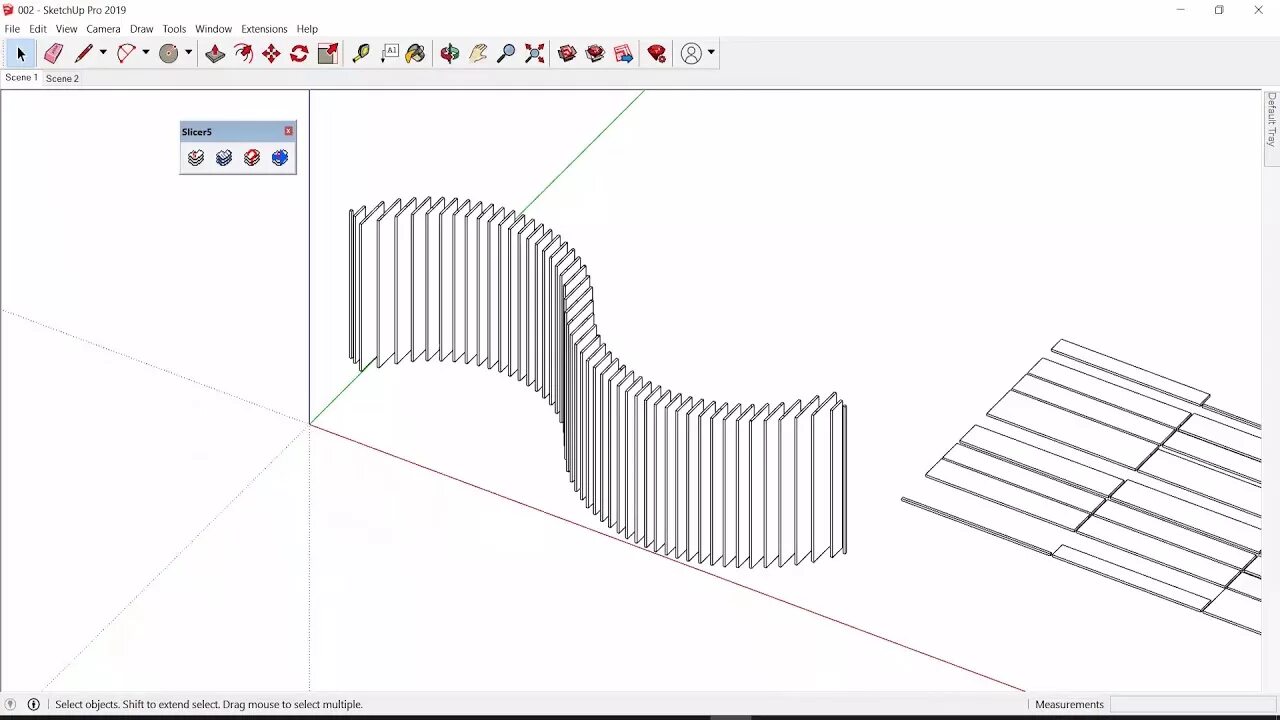This screenshot has width=1280, height=720.
Task: Select the Text label tool
Action: coord(389,54)
